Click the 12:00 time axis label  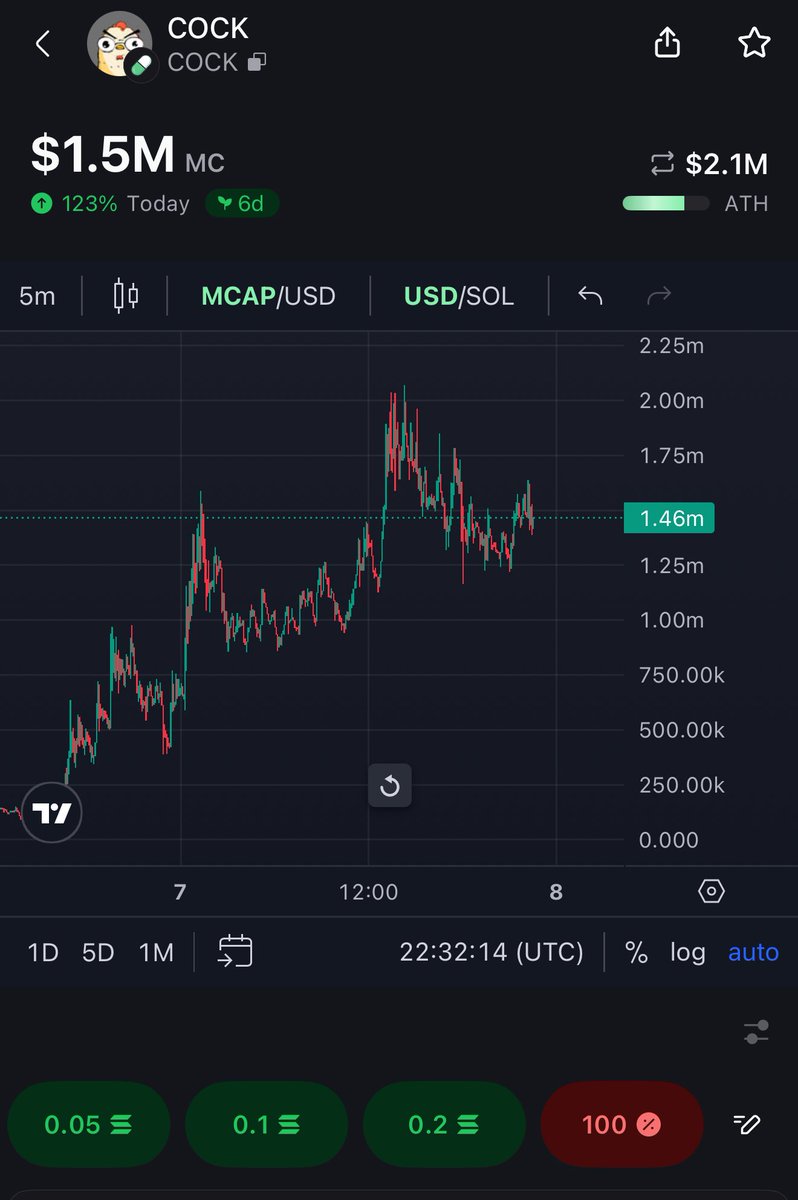(369, 891)
